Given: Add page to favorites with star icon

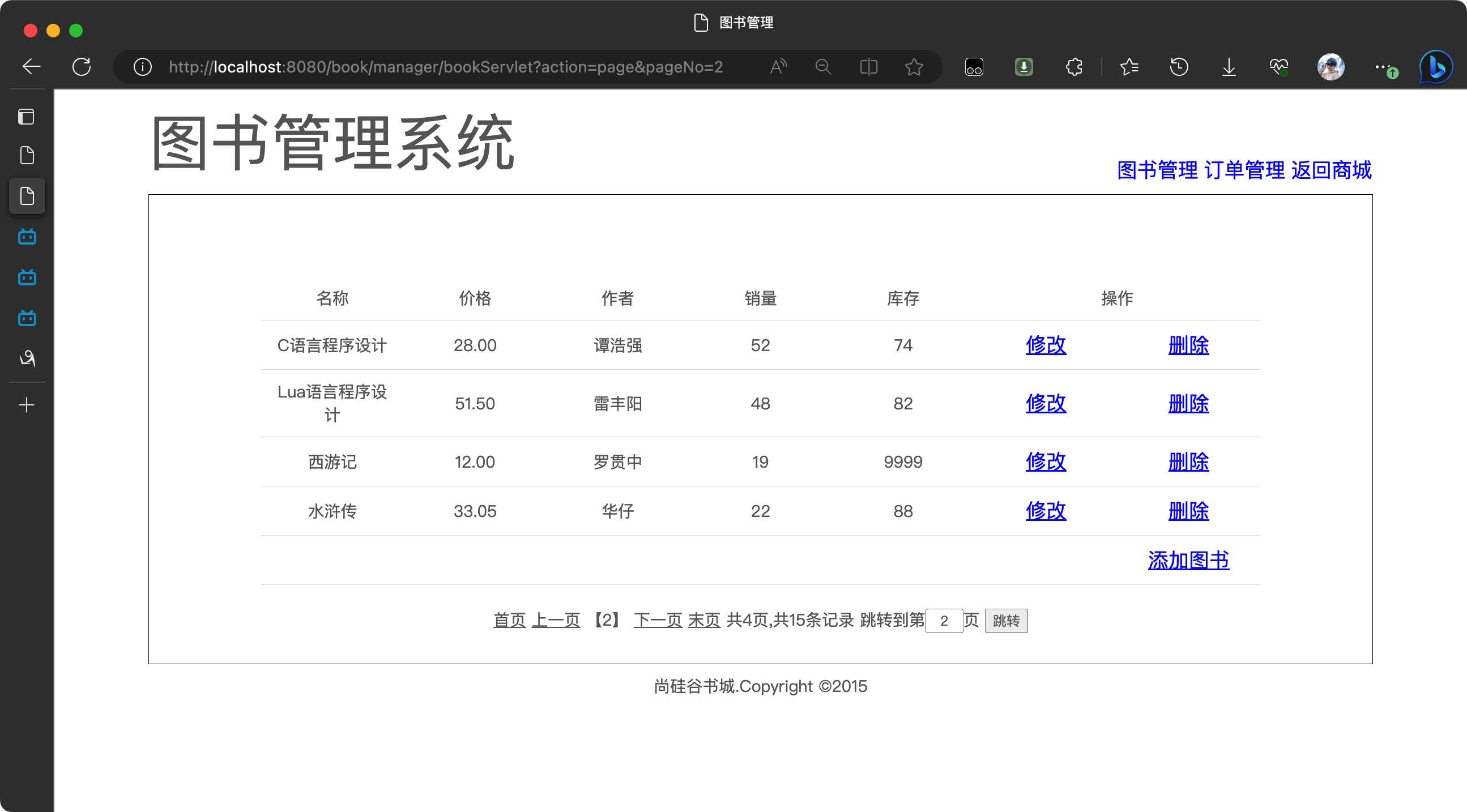Looking at the screenshot, I should [914, 67].
